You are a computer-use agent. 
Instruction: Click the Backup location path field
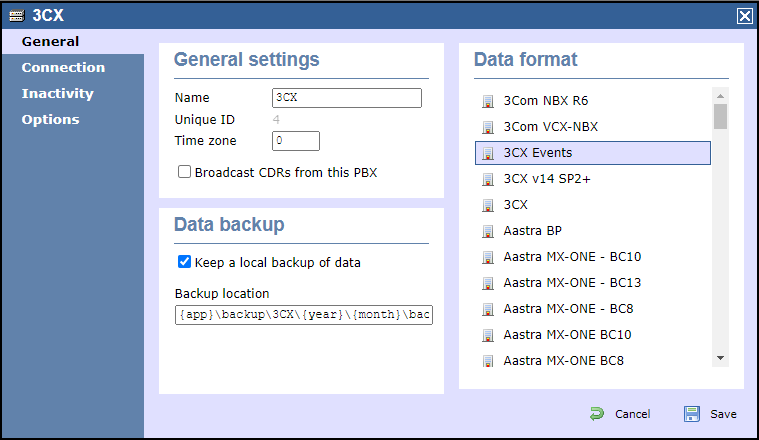coord(304,315)
